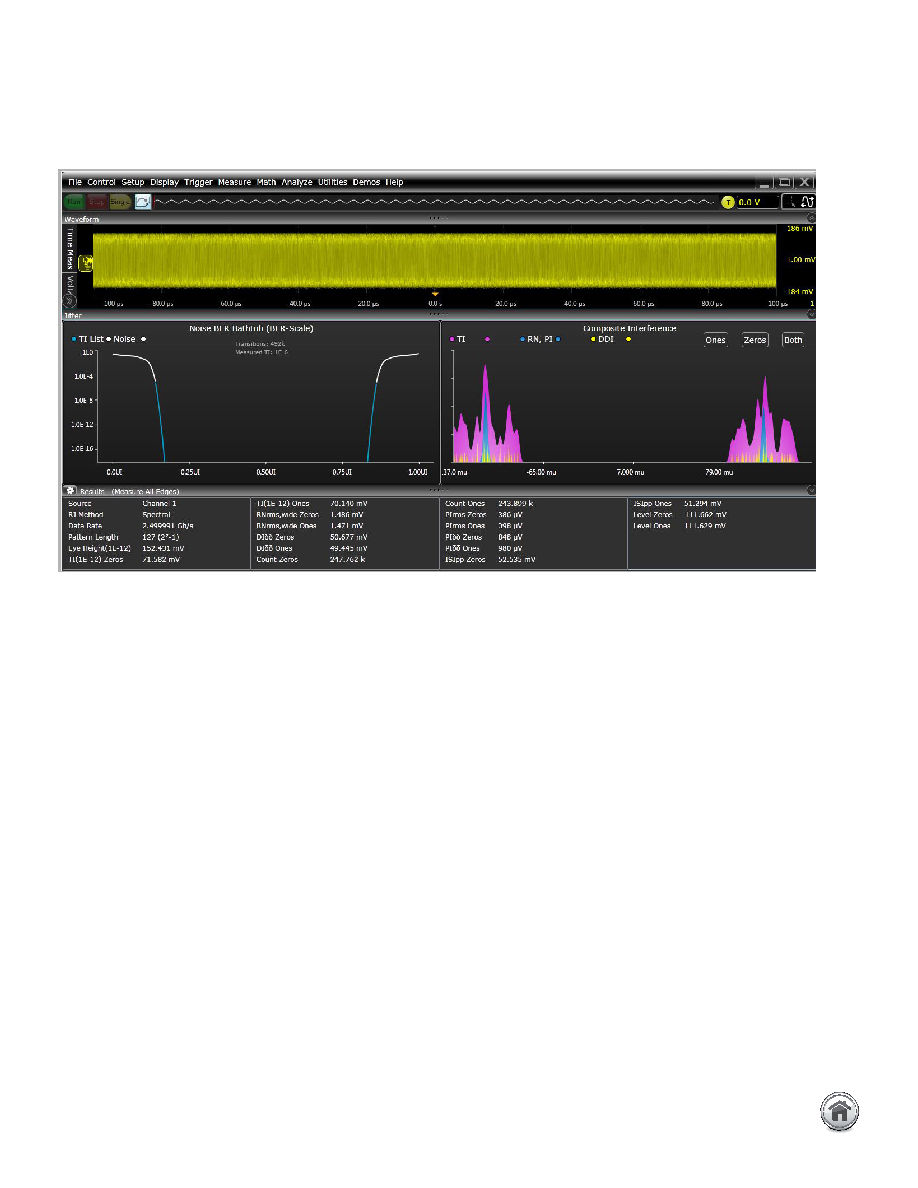Select the Time Meas side tab

[x=70, y=249]
